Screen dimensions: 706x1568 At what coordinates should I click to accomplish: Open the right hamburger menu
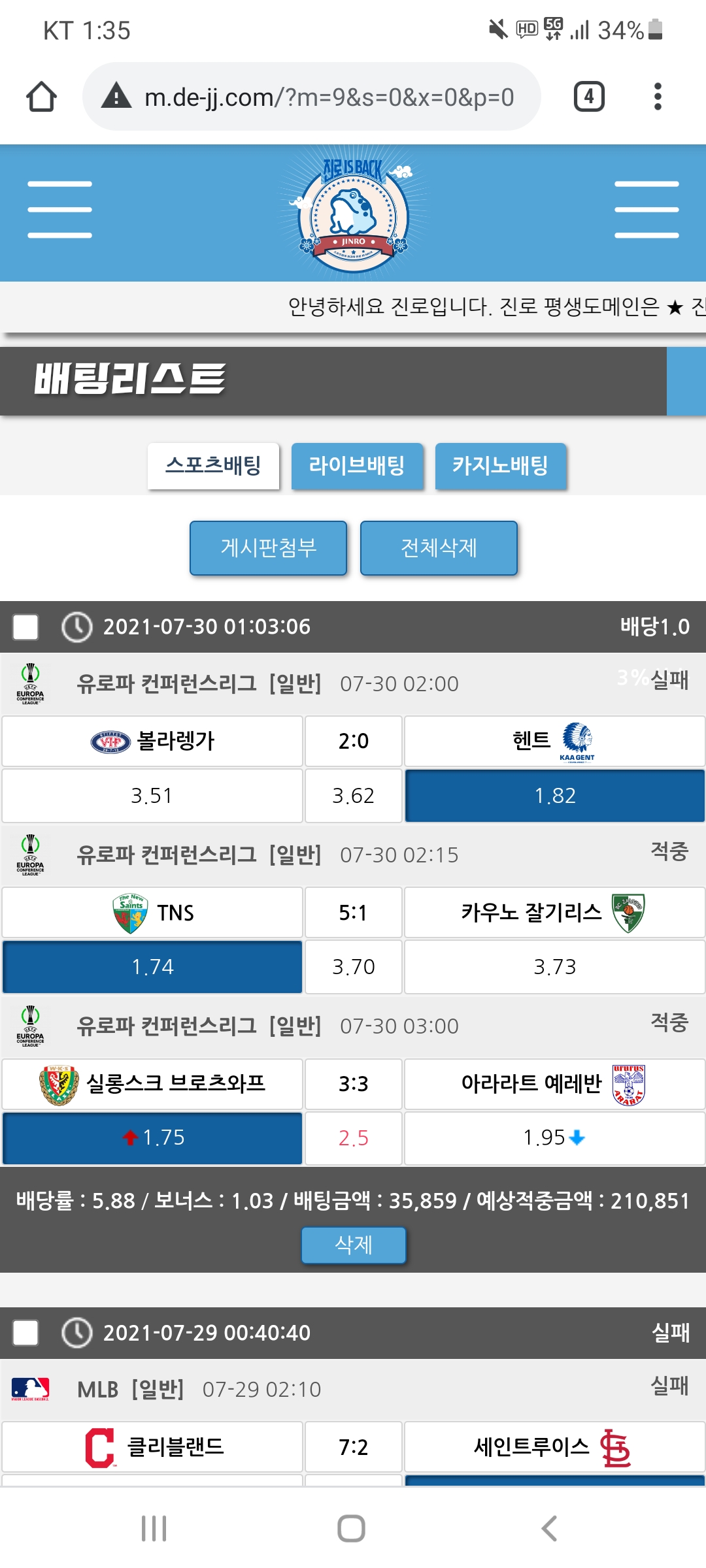(646, 210)
